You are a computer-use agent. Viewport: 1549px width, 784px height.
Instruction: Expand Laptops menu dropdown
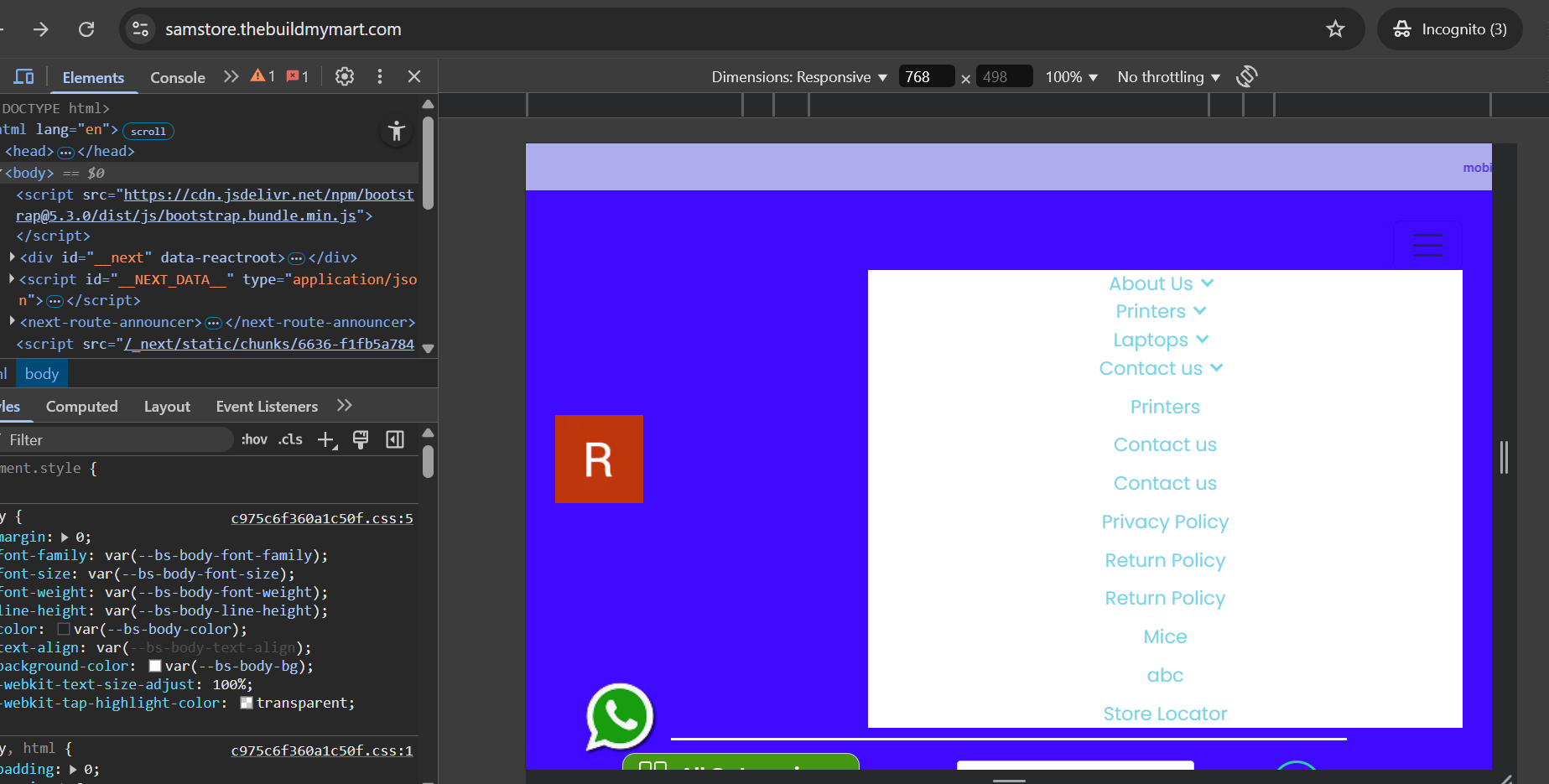(1162, 340)
